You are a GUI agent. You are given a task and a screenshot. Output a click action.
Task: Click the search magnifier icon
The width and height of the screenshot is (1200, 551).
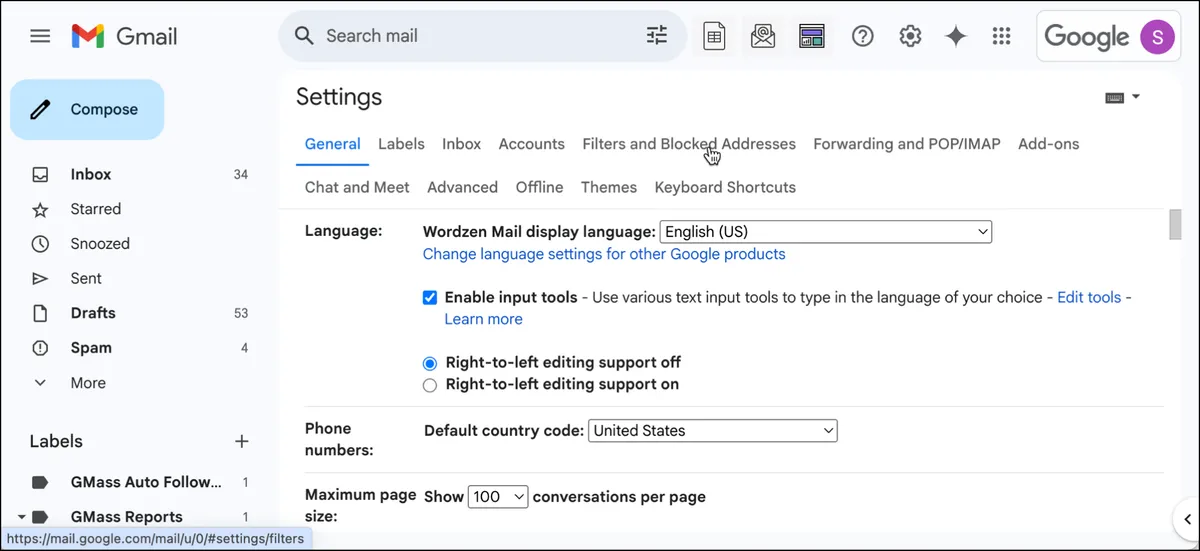(x=305, y=36)
